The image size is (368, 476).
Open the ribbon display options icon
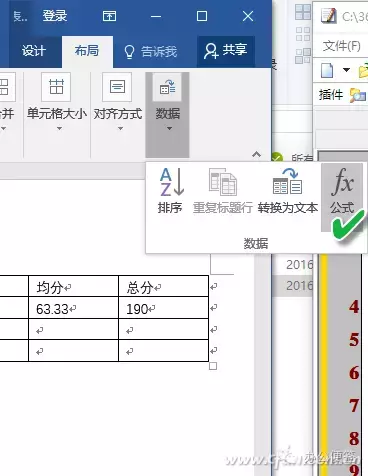pyautogui.click(x=109, y=16)
